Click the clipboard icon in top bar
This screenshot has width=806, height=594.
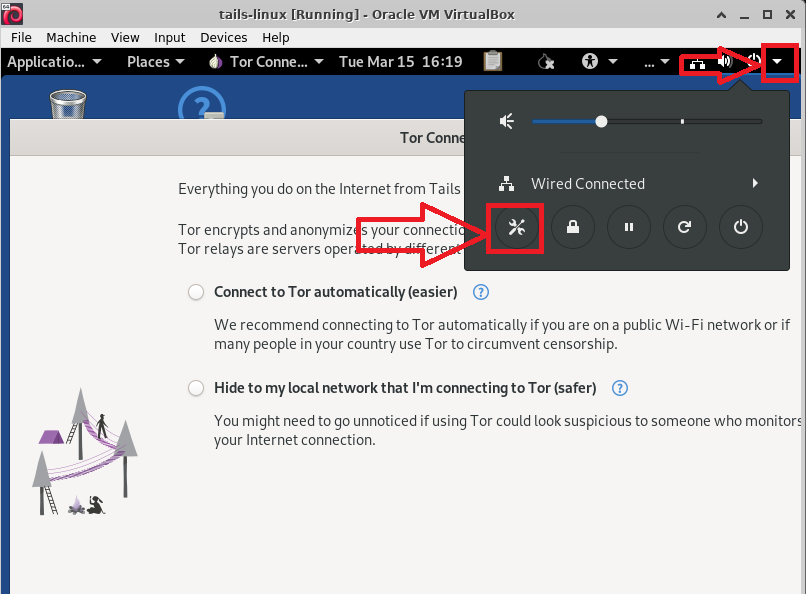[x=492, y=61]
